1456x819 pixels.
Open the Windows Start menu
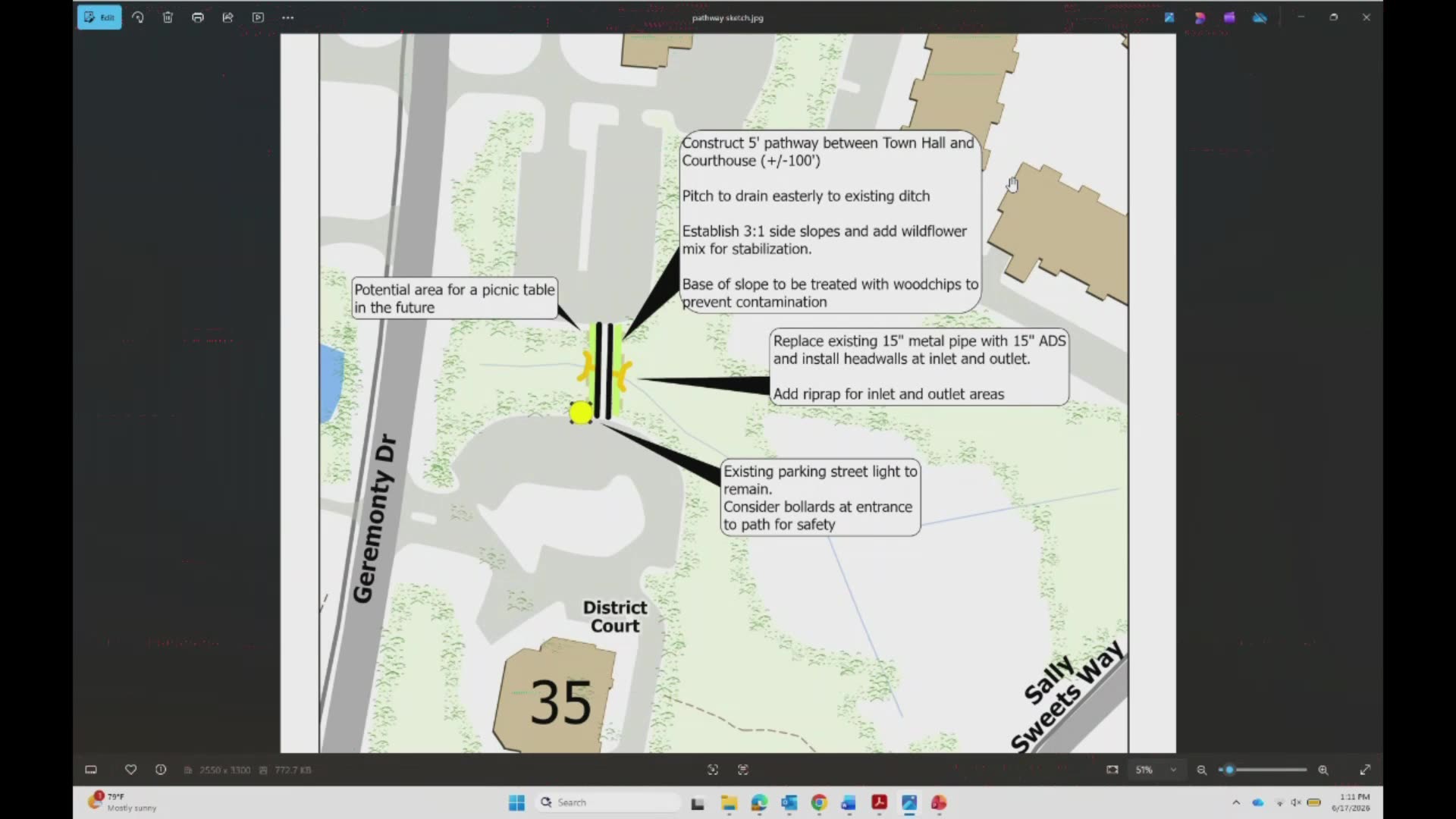point(516,802)
